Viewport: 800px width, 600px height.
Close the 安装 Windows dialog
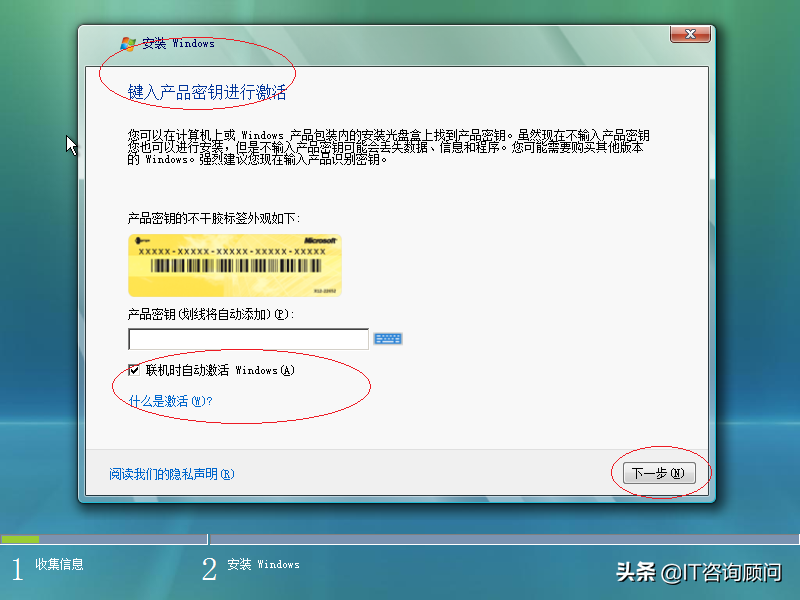[x=690, y=34]
